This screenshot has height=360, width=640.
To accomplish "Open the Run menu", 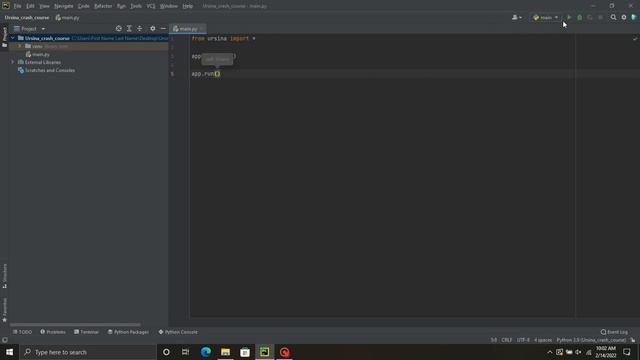I will [121, 6].
